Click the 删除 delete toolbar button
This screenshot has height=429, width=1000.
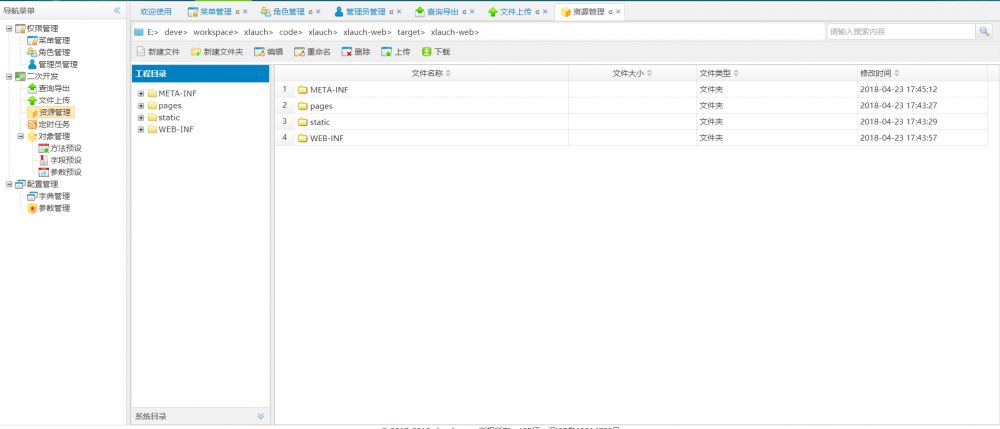click(356, 52)
